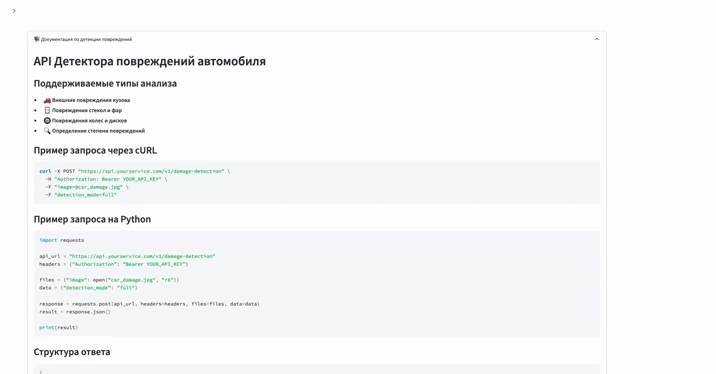Collapse the documentation panel with its chevron
This screenshot has width=716, height=374.
click(x=596, y=39)
